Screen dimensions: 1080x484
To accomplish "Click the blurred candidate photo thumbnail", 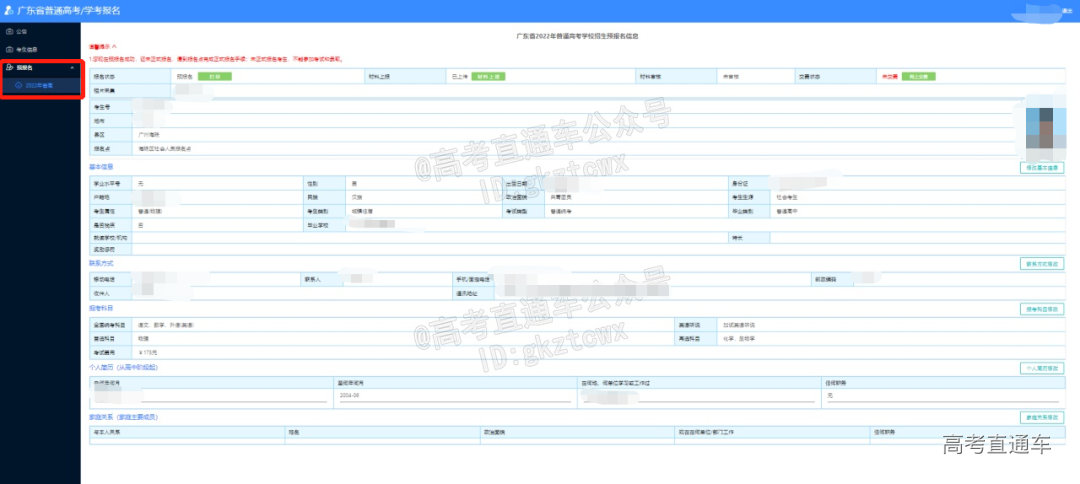I will coord(1046,129).
